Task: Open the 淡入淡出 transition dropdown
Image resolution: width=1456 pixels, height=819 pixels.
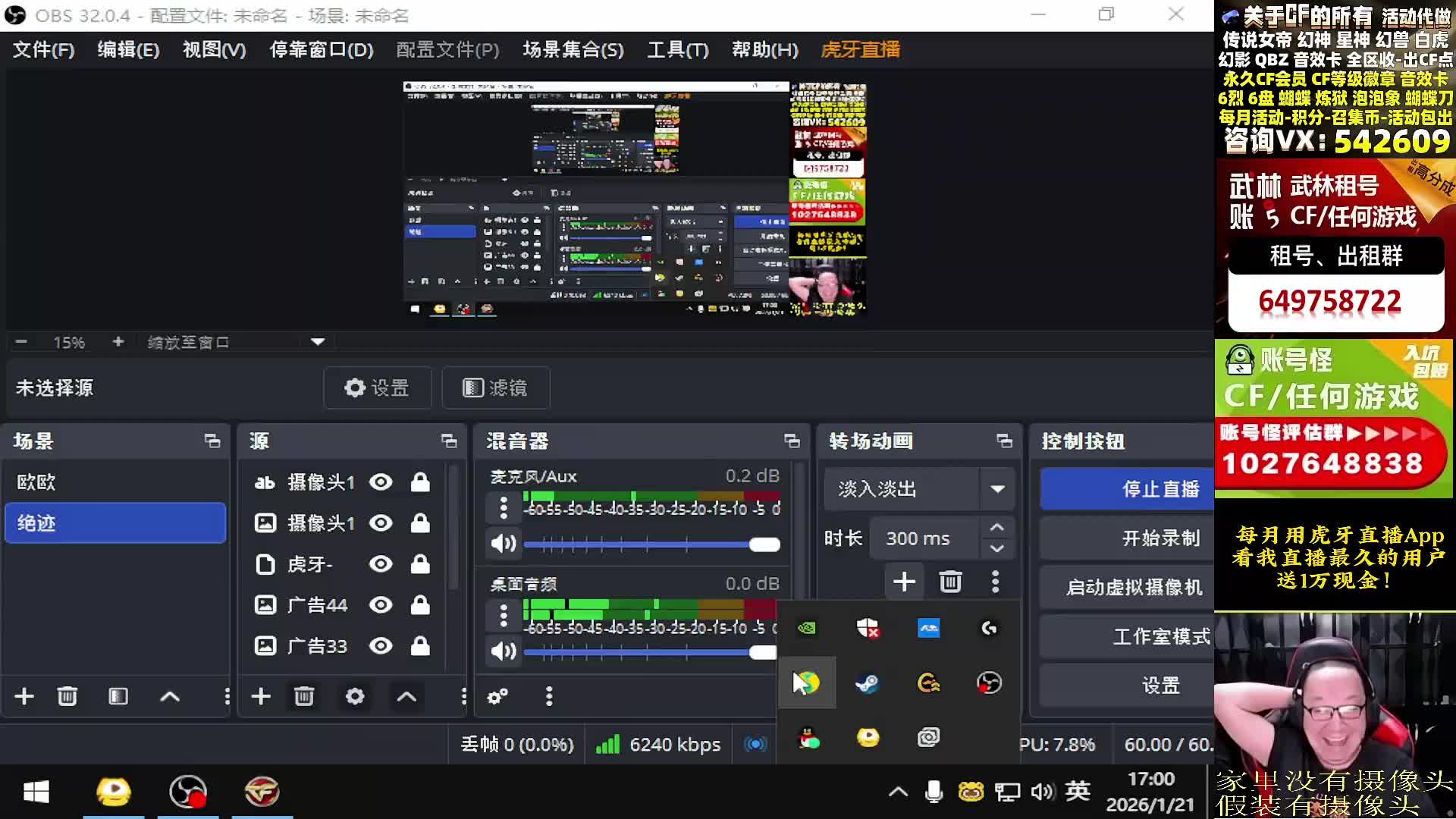Action: 997,489
